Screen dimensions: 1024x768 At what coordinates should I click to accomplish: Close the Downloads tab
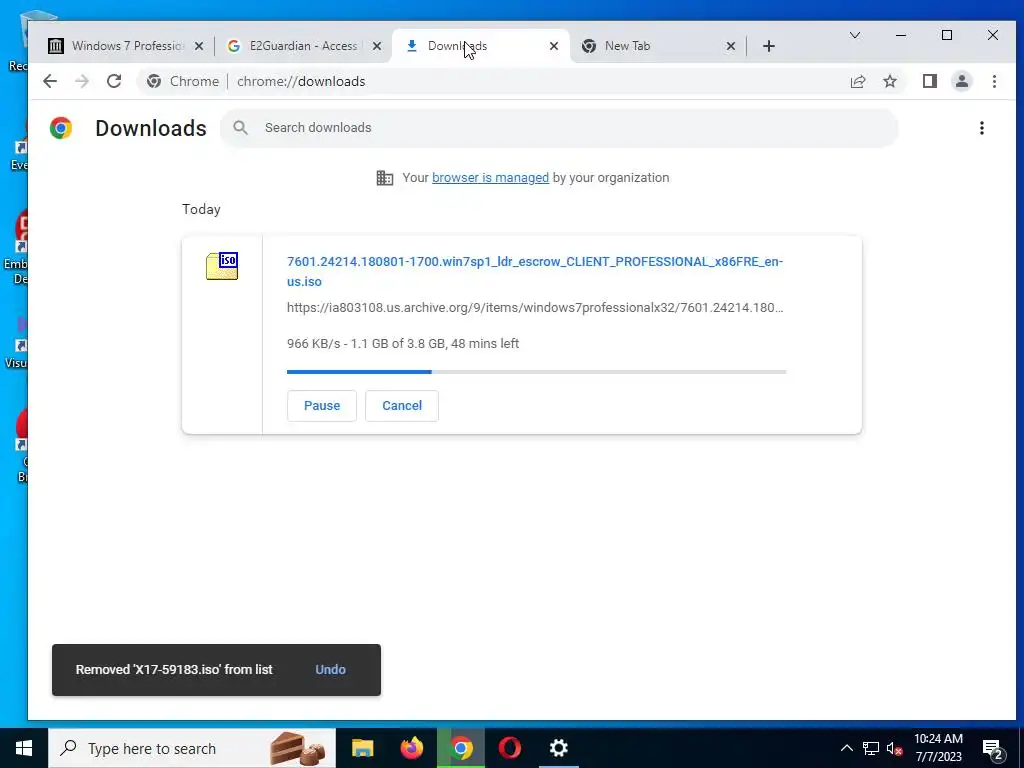tap(554, 46)
